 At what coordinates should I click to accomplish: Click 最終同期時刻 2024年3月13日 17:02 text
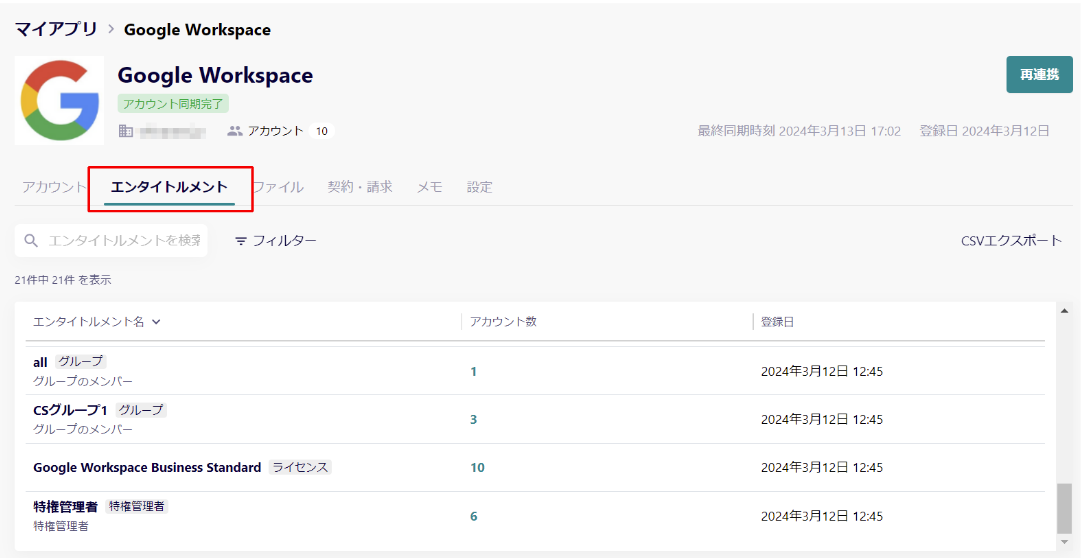pos(799,131)
